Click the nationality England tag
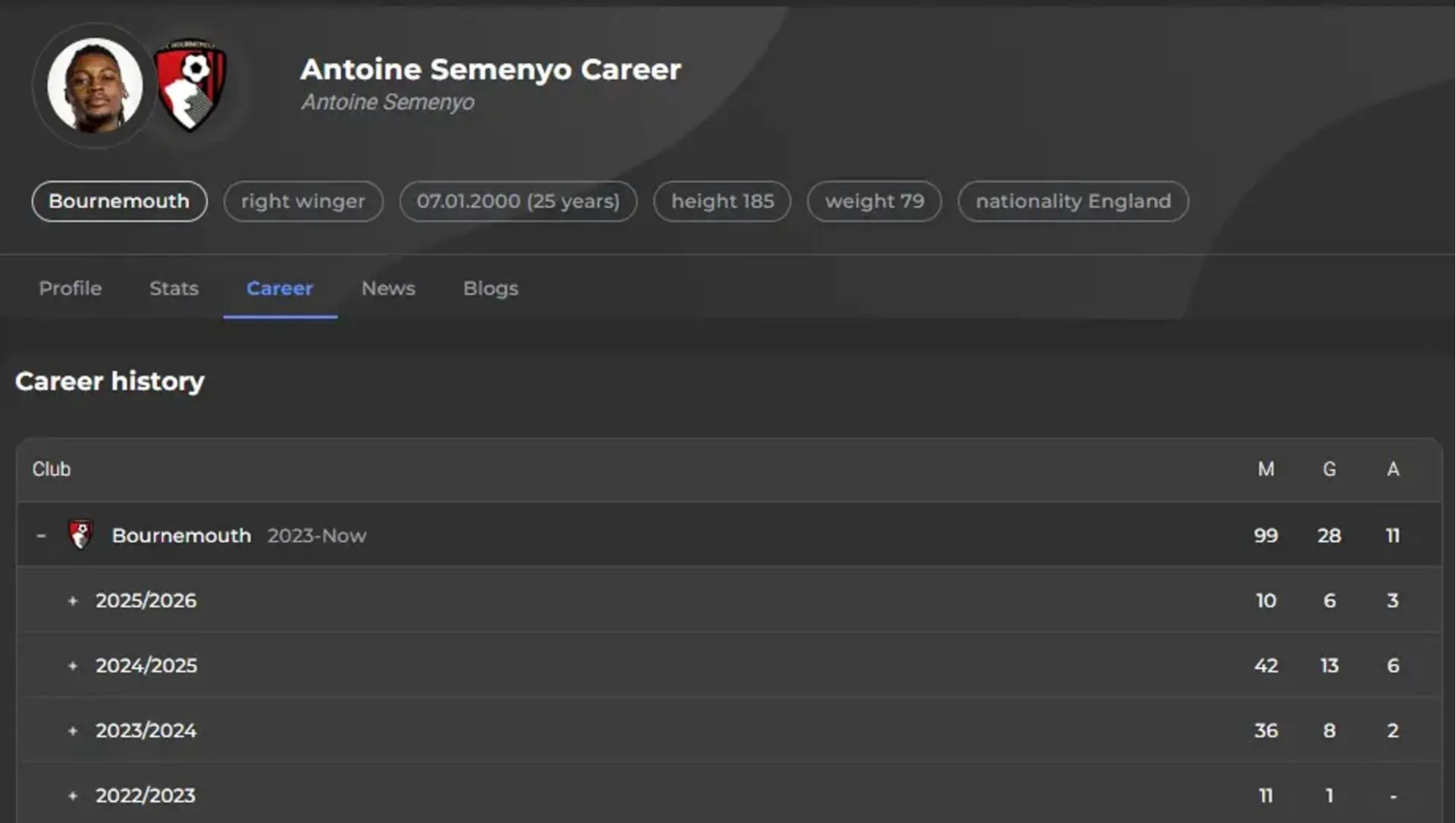Screen dimensions: 1456x823 1073,201
